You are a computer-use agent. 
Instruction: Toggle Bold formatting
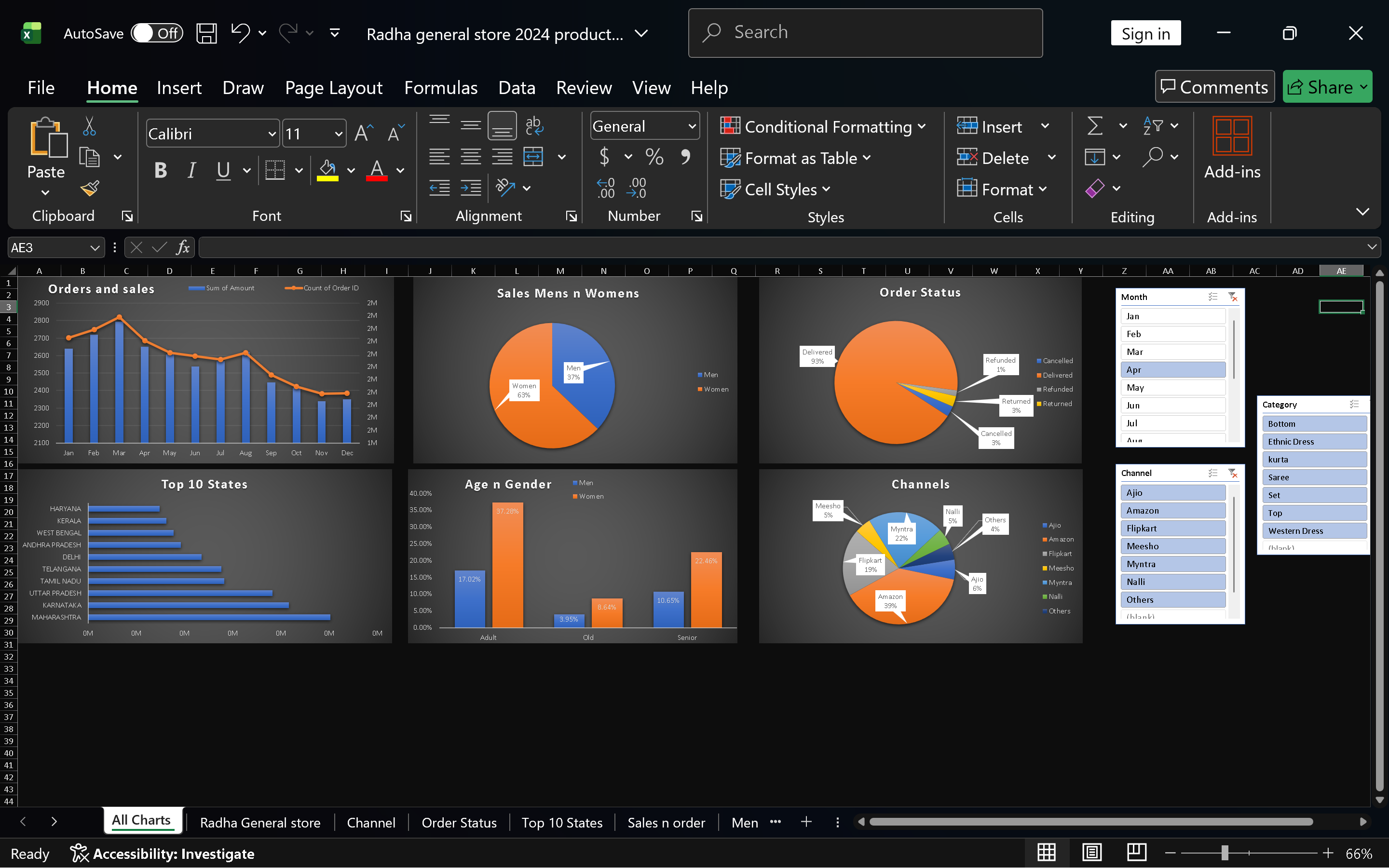(161, 170)
